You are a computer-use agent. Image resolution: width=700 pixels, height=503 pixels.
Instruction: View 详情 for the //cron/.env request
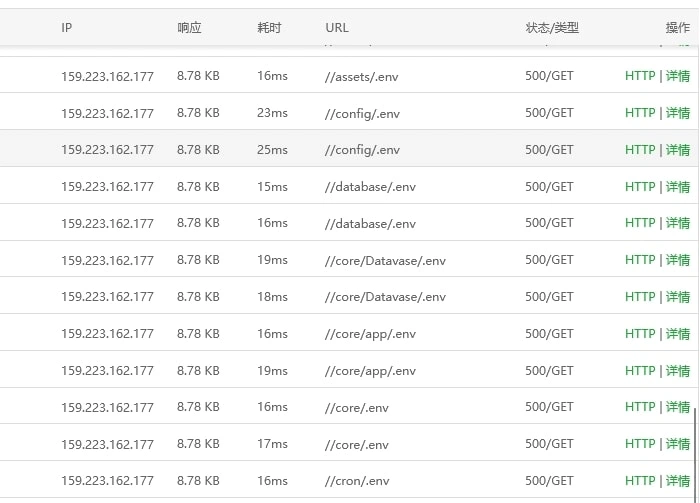(x=678, y=481)
